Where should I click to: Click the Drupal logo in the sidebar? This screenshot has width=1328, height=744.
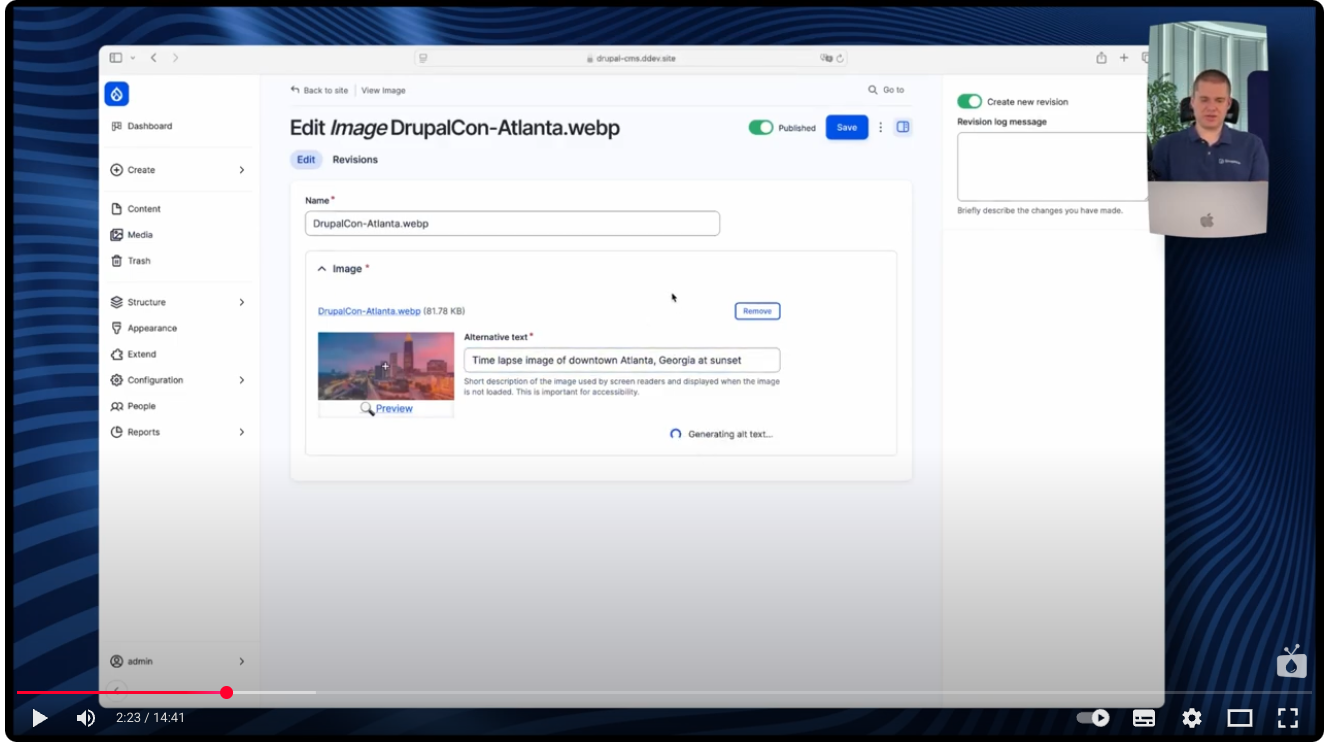pos(116,93)
